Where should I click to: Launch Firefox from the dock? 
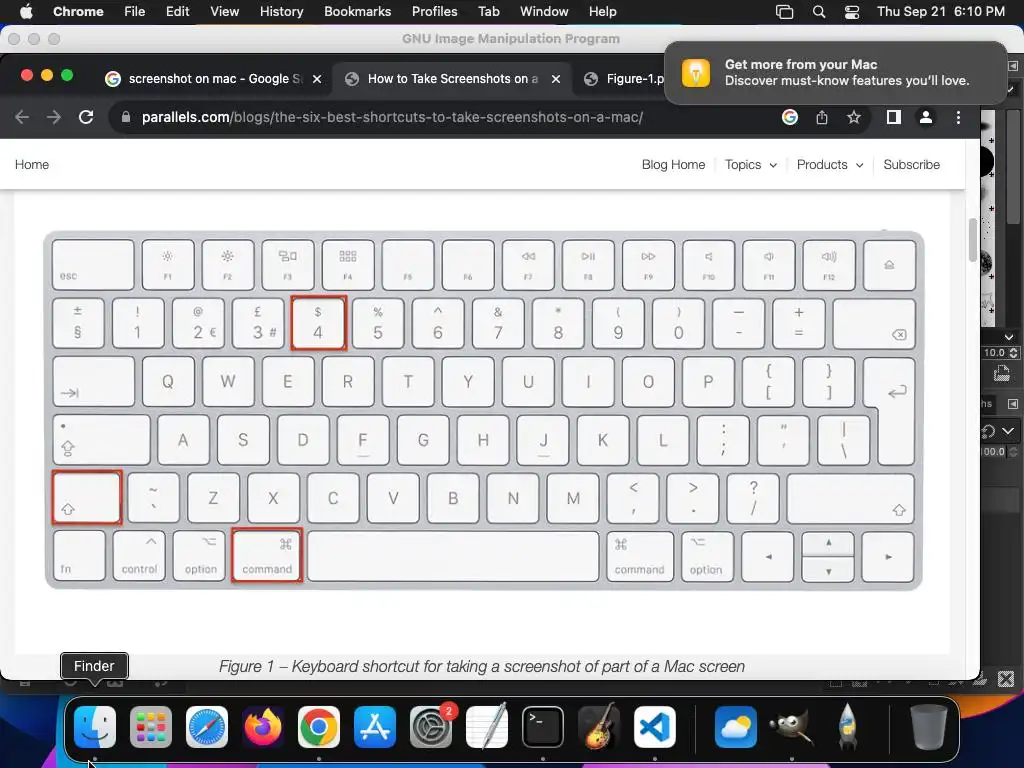[263, 727]
